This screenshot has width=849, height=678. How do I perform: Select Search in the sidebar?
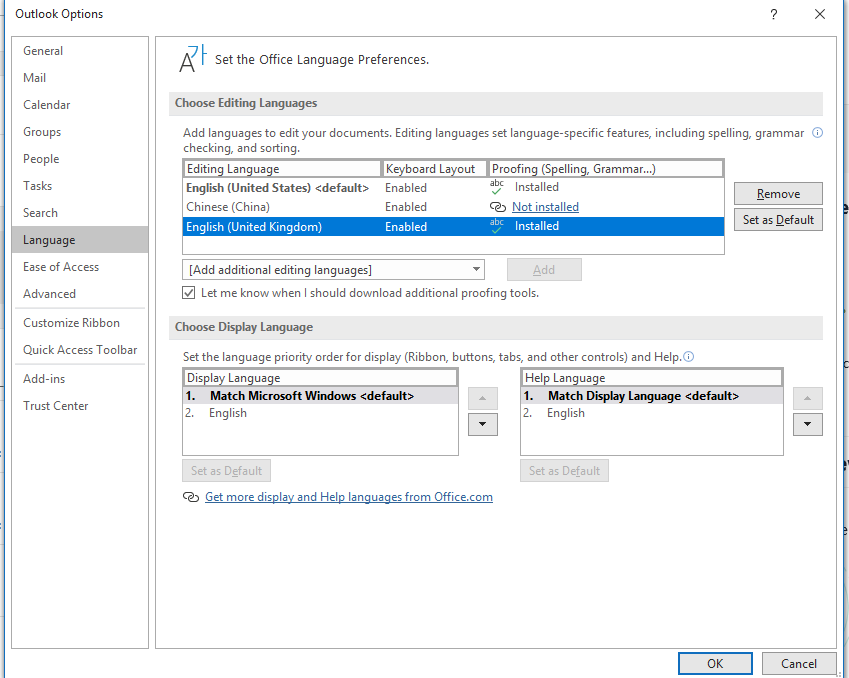[x=80, y=213]
